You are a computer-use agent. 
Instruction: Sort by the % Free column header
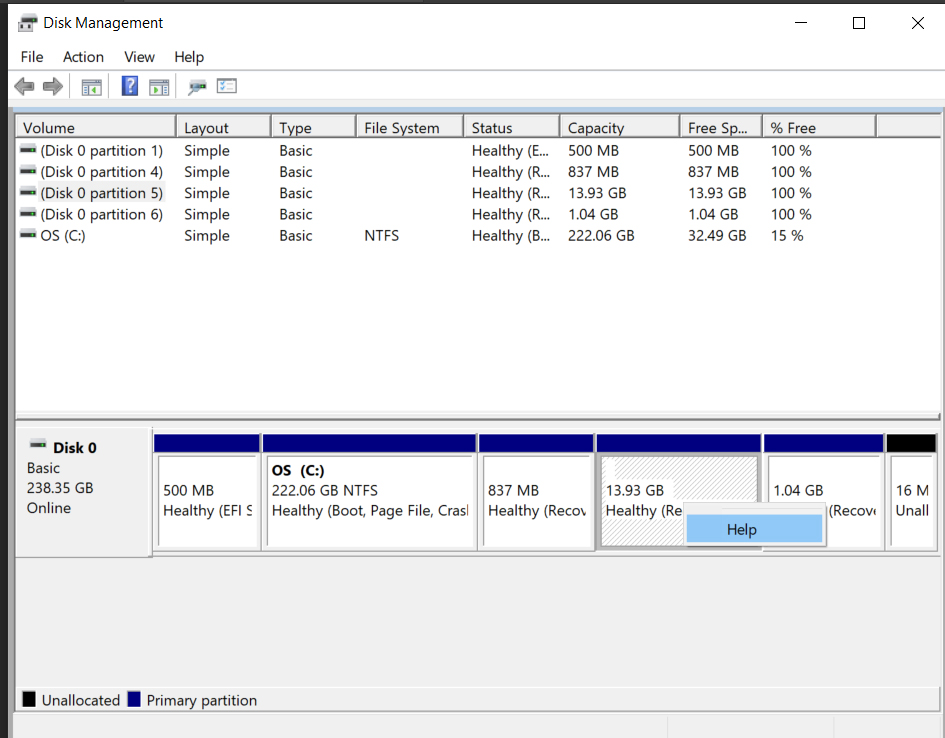pyautogui.click(x=820, y=128)
